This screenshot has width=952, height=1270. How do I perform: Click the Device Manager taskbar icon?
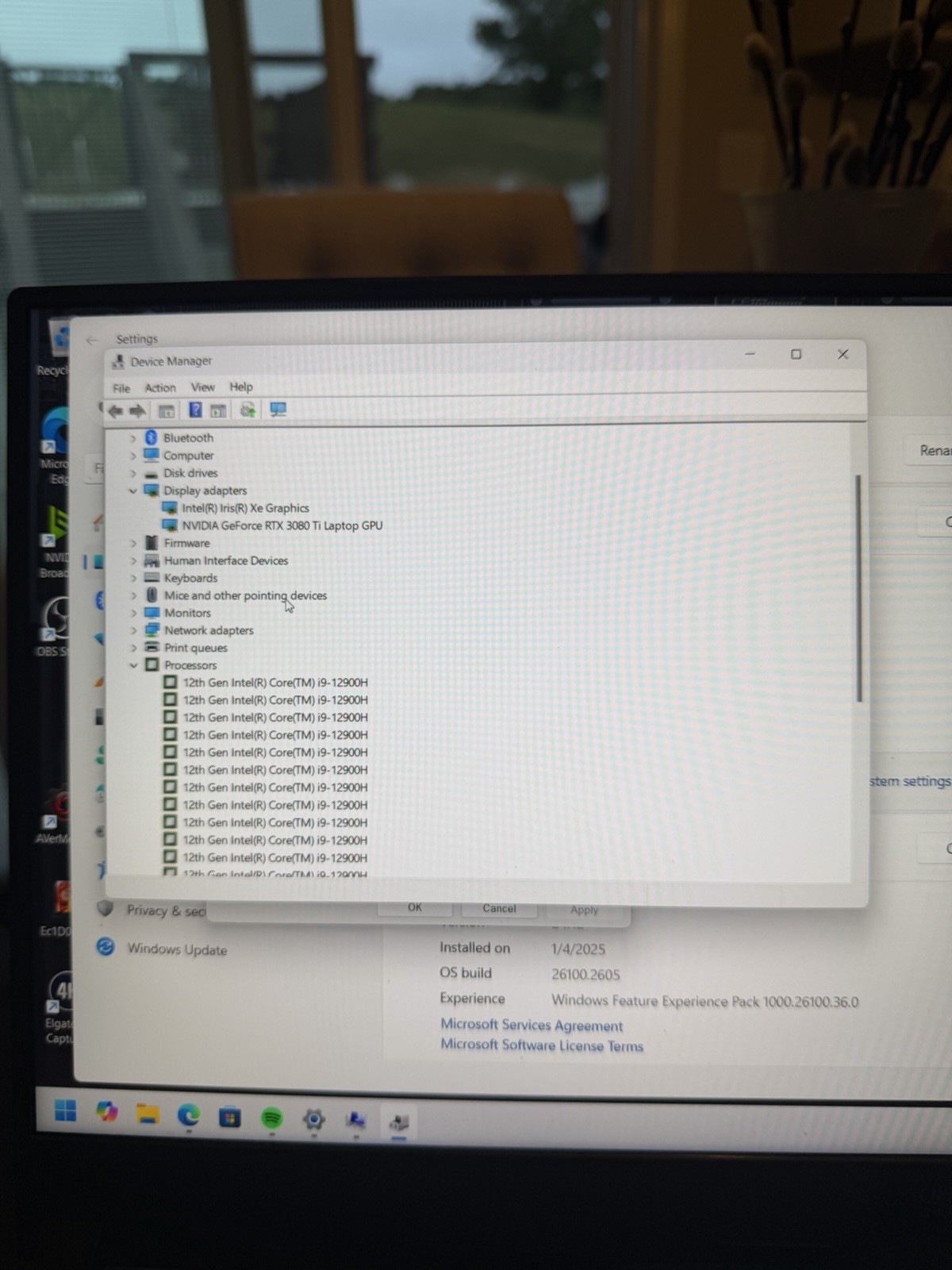[x=398, y=1122]
